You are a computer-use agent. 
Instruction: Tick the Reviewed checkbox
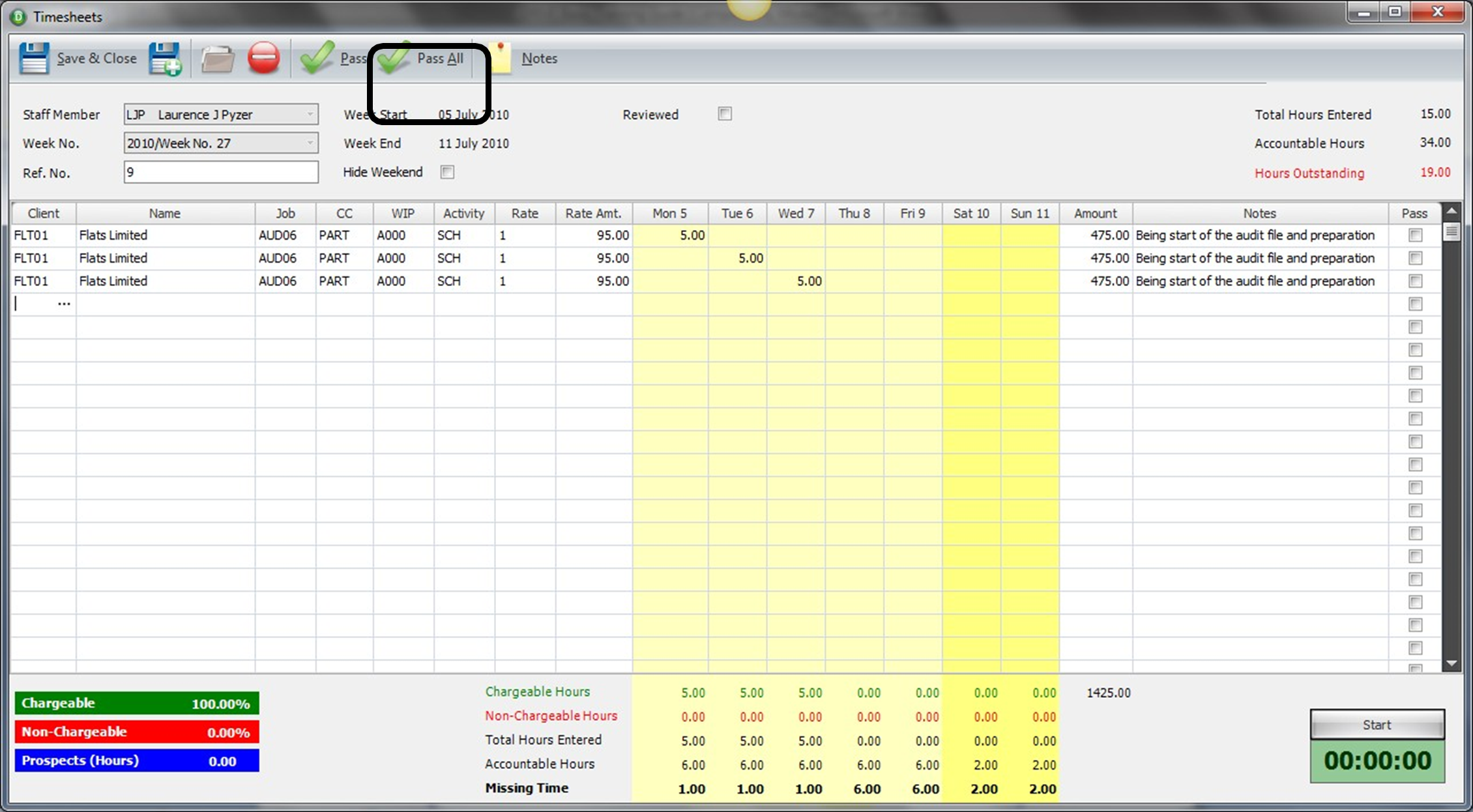[x=725, y=114]
